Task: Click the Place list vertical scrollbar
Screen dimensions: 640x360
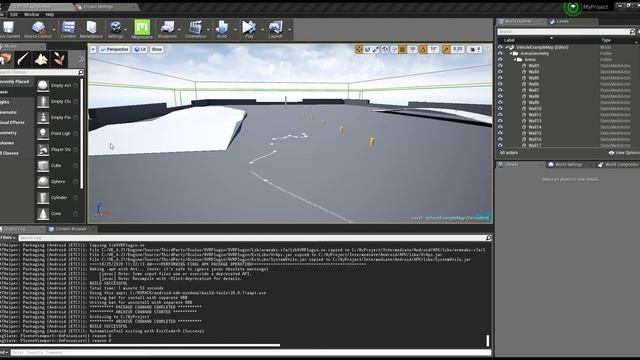Action: [82, 133]
